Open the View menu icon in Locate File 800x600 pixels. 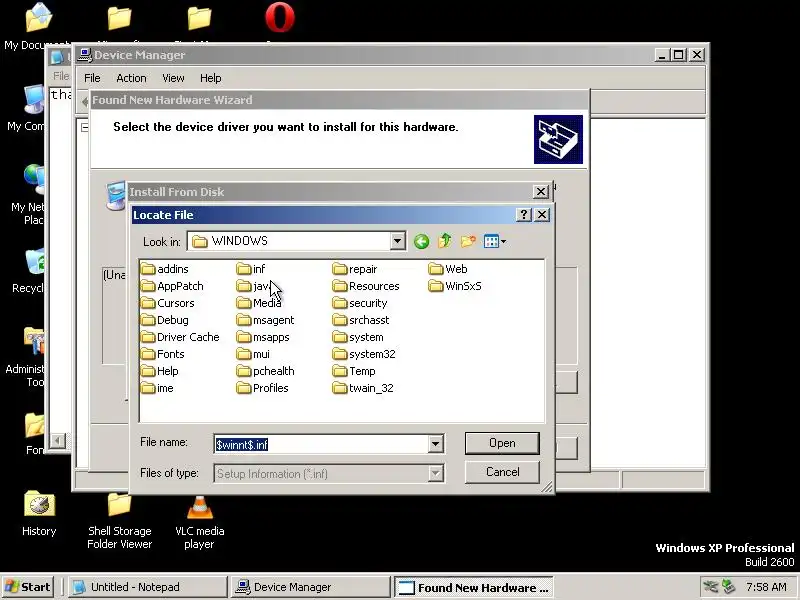tap(494, 241)
